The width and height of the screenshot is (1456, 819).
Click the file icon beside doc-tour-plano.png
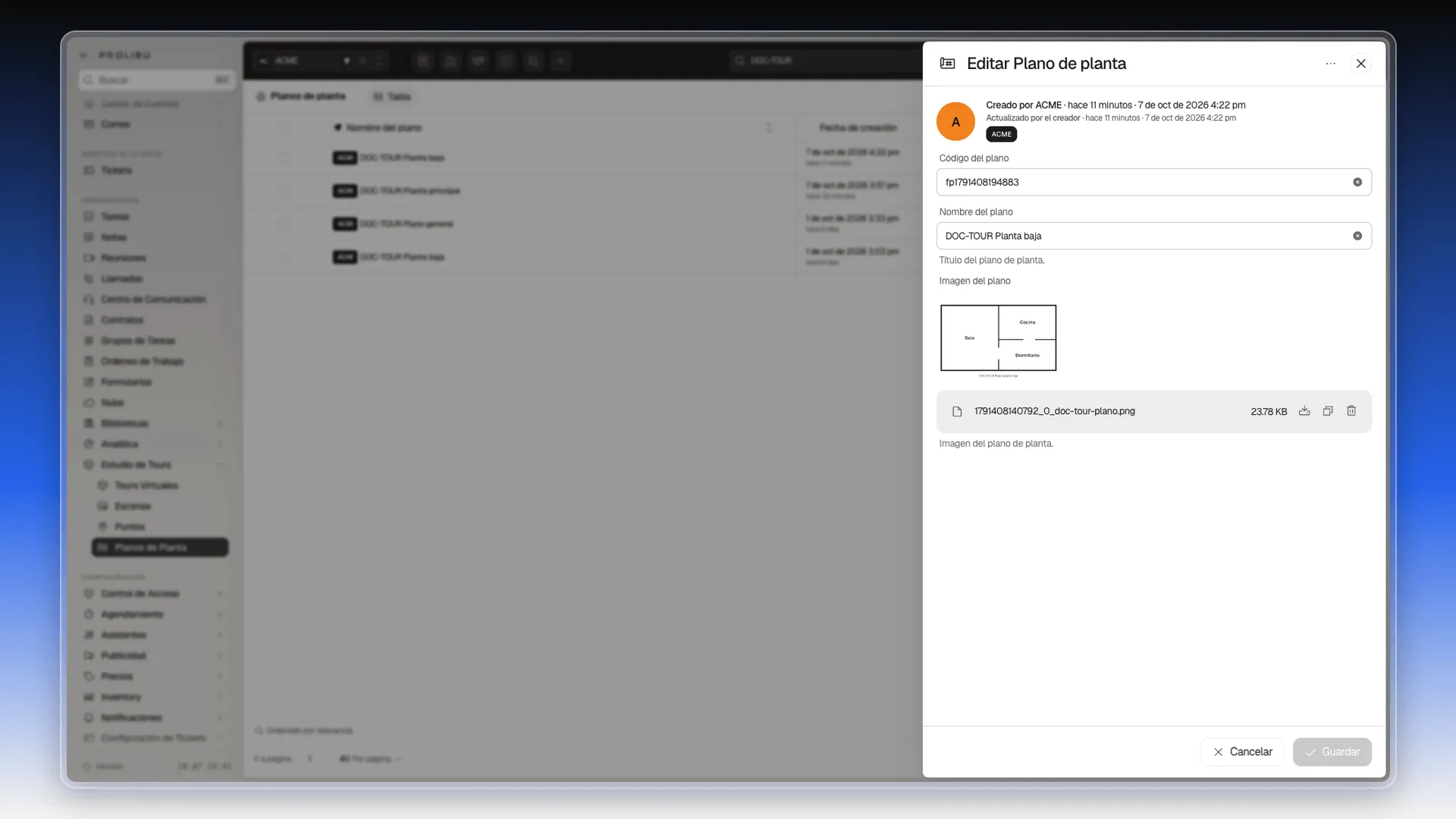(957, 411)
